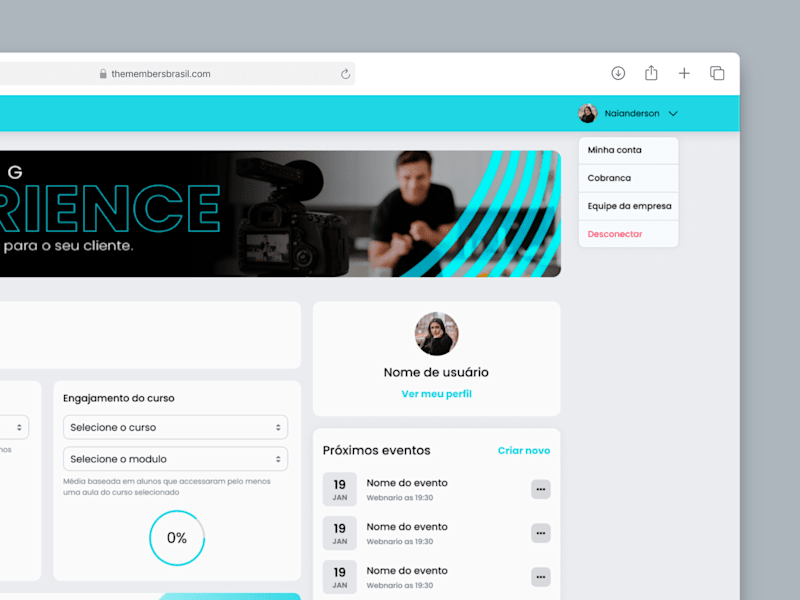
Task: Follow the Ver meu perfil link
Action: coord(437,394)
